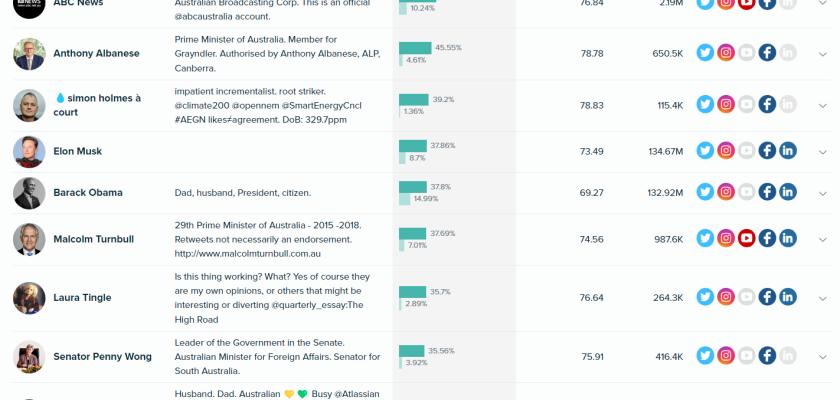This screenshot has height=400, width=840.
Task: Click Elon Musk's LinkedIn icon
Action: tap(788, 151)
